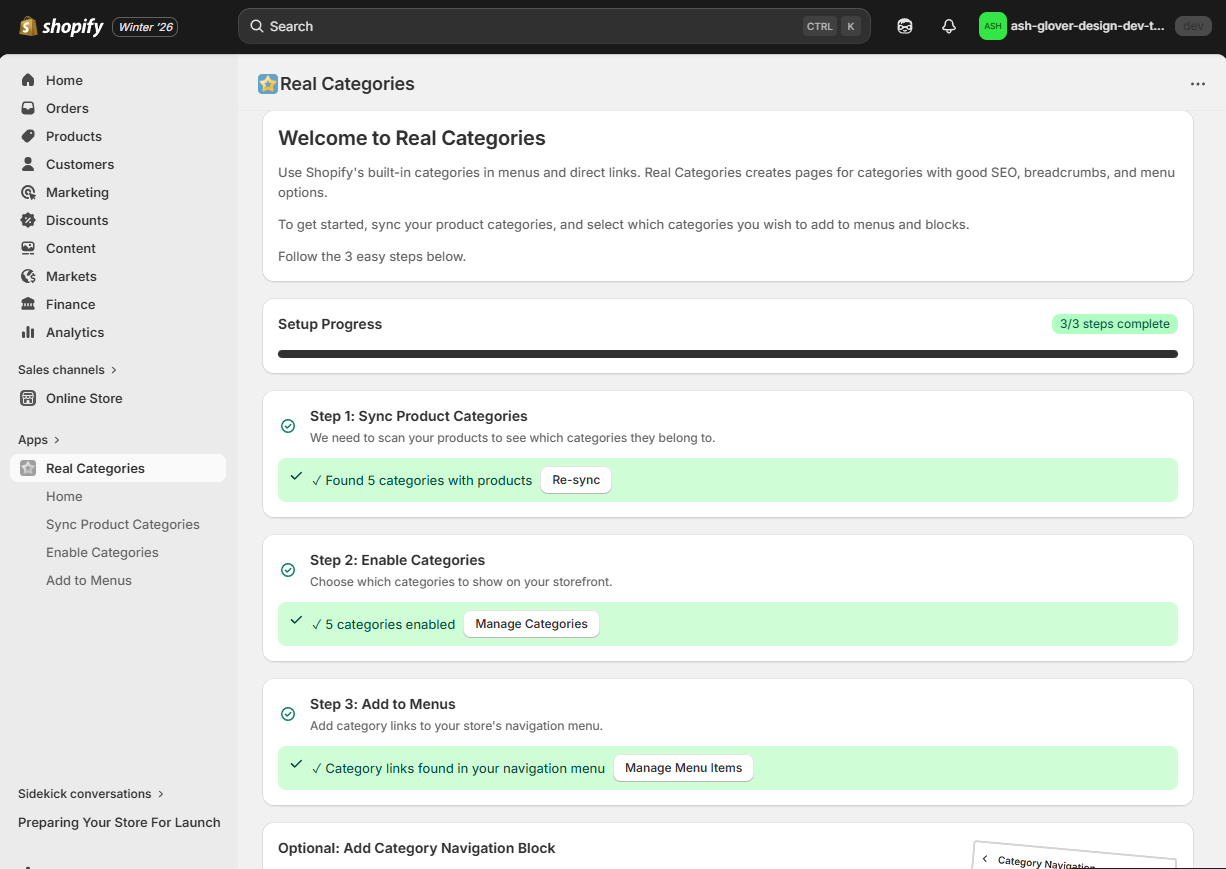Click the Search bar
This screenshot has height=869, width=1226.
[x=553, y=25]
